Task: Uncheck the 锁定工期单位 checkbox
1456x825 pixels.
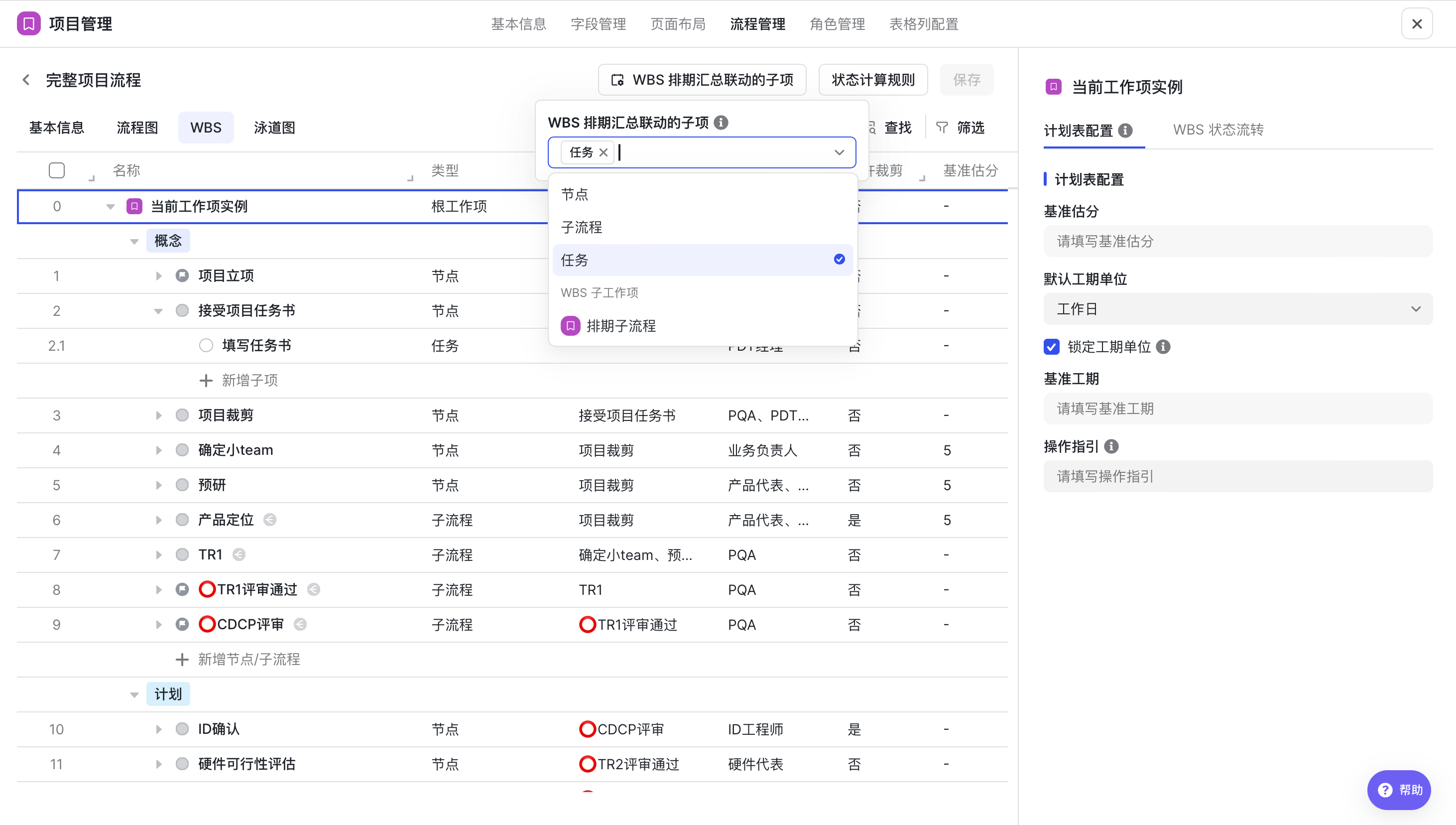Action: tap(1052, 347)
